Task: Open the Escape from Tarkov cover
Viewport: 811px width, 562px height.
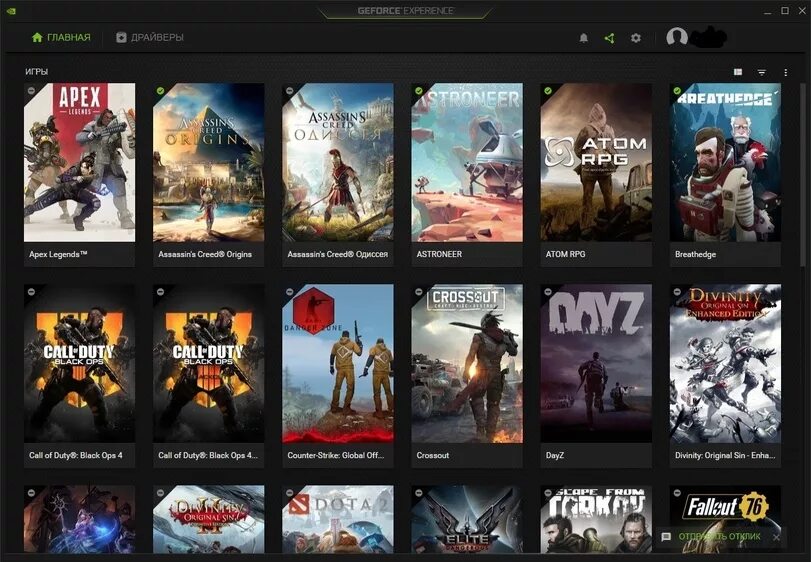Action: 596,519
